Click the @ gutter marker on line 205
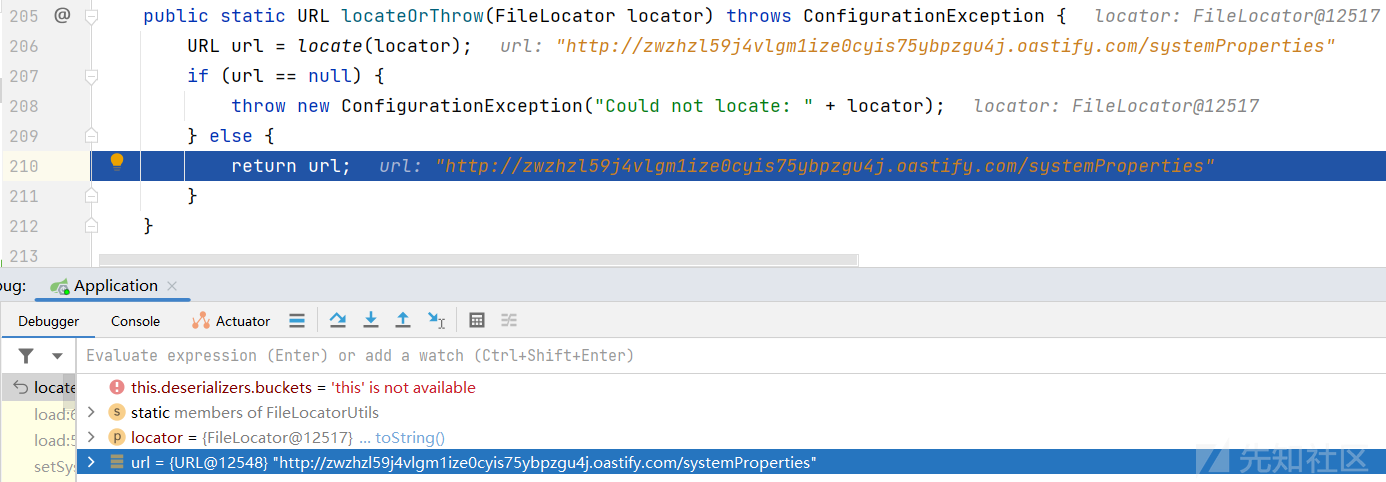The width and height of the screenshot is (1386, 482). click(62, 16)
